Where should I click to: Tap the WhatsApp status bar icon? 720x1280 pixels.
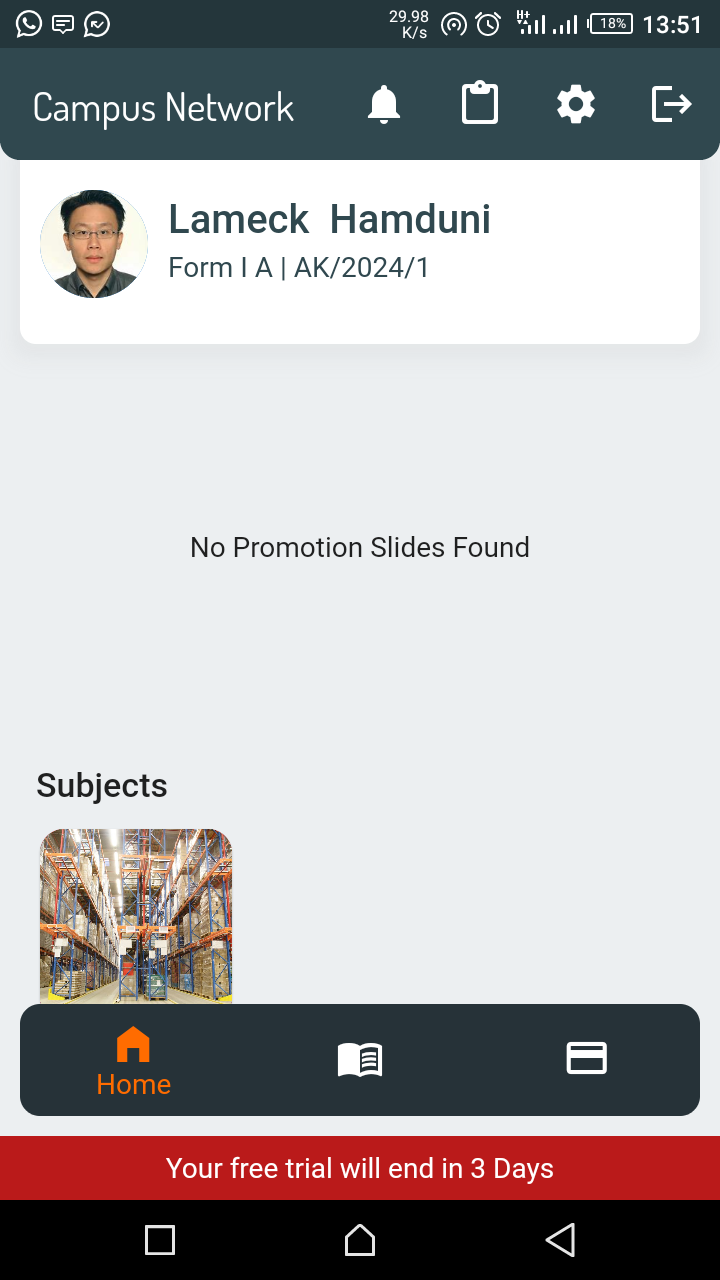(x=29, y=24)
